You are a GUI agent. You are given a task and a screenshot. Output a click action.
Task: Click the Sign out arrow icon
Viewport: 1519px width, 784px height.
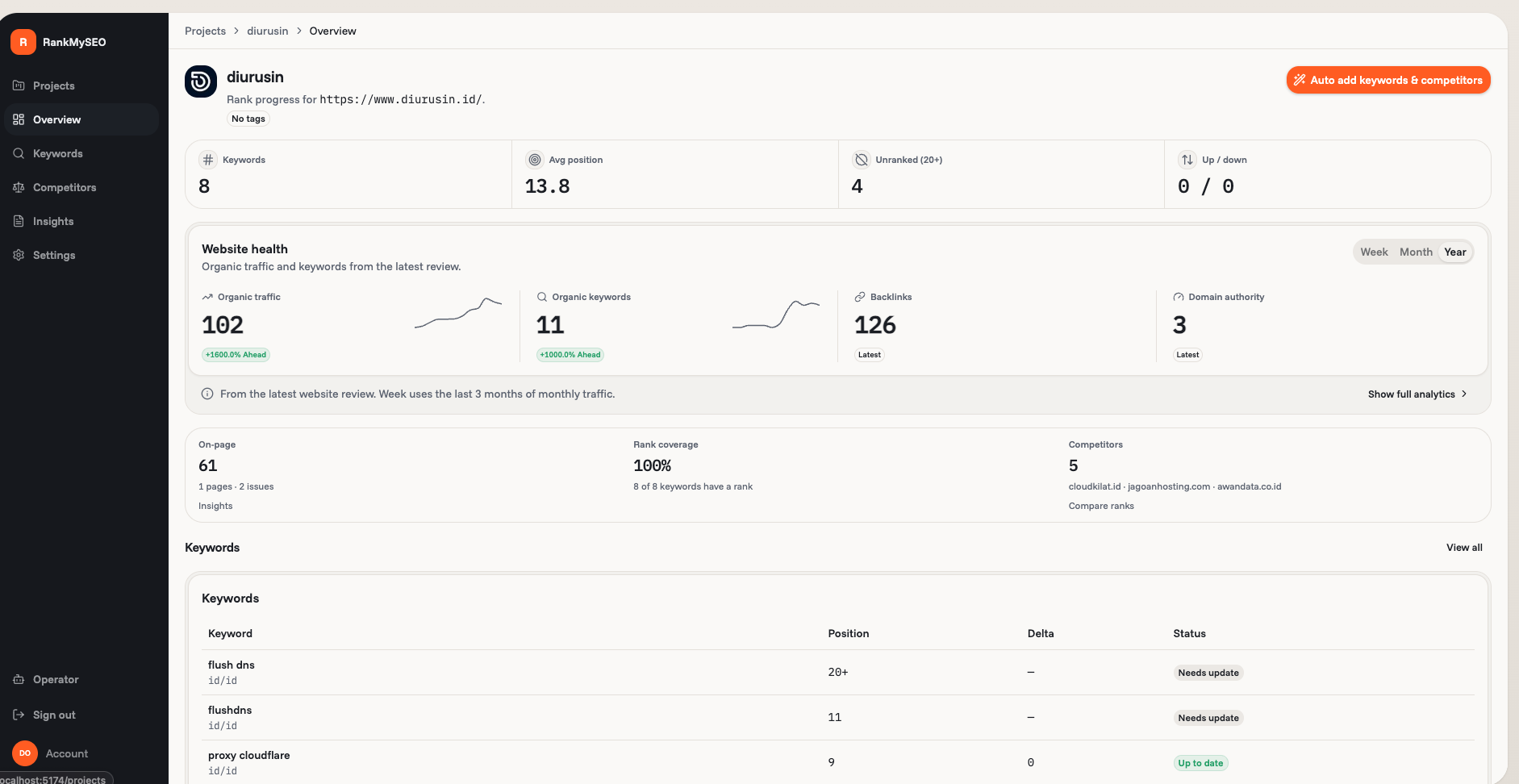[19, 715]
